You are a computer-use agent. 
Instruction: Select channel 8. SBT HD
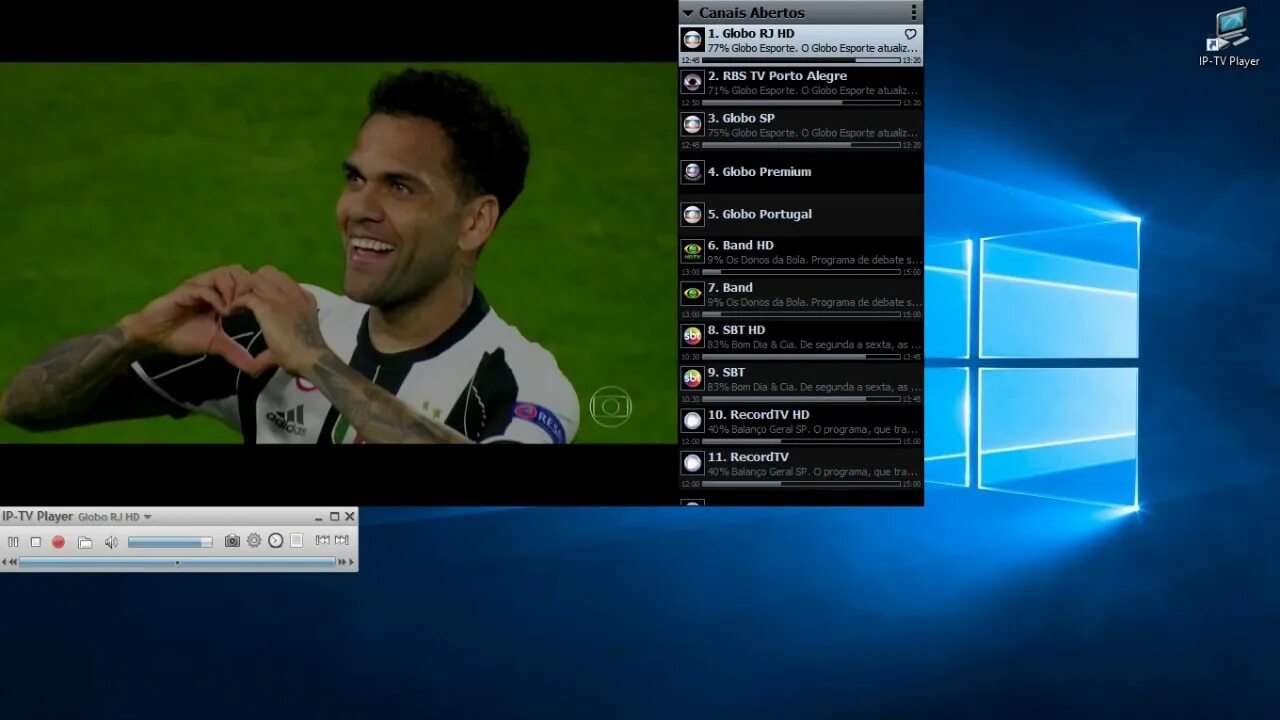(801, 341)
